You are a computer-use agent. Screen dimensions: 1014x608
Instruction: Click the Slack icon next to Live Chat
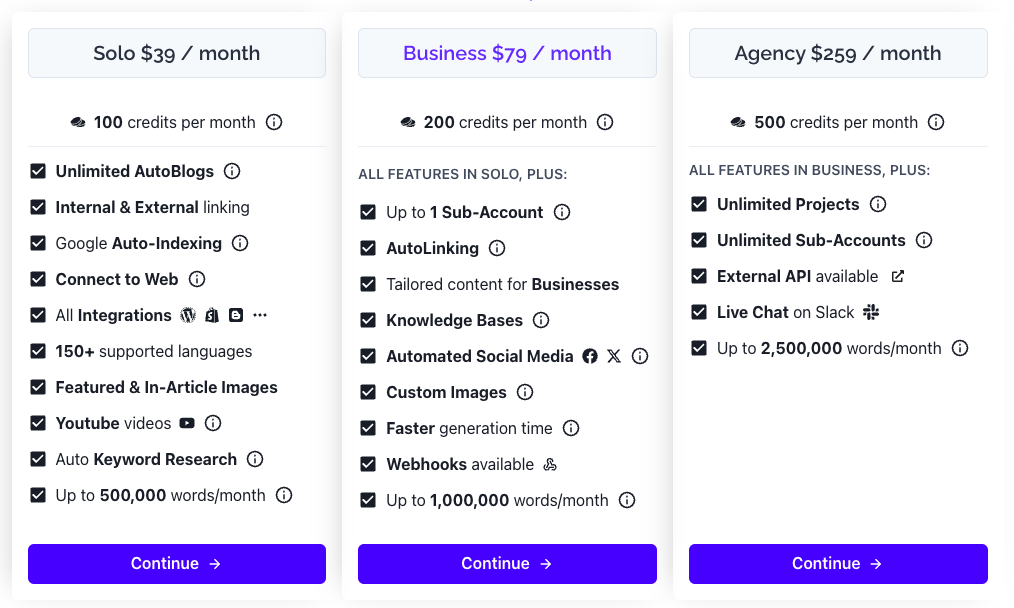pos(871,312)
